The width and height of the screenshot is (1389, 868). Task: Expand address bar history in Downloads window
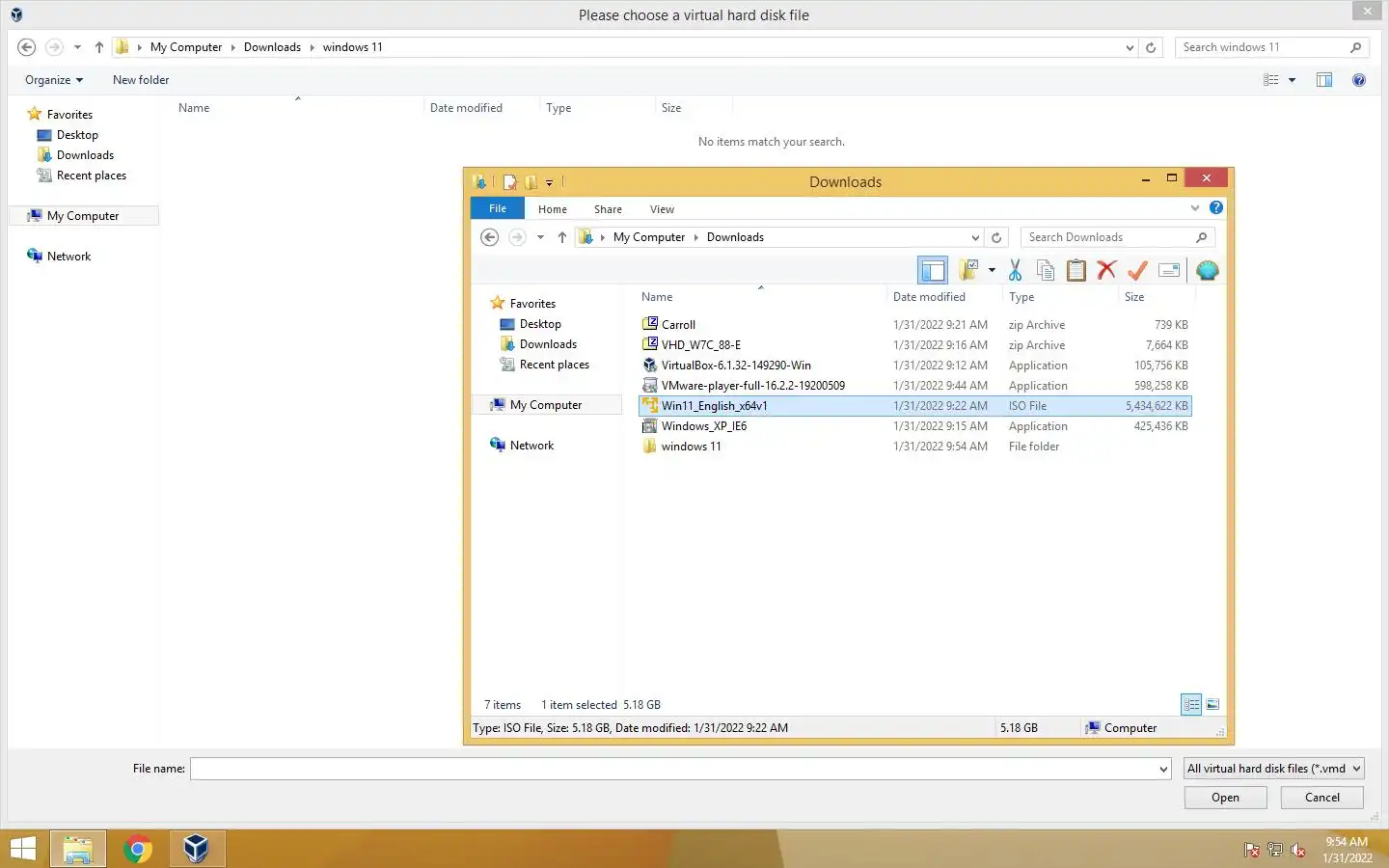975,237
